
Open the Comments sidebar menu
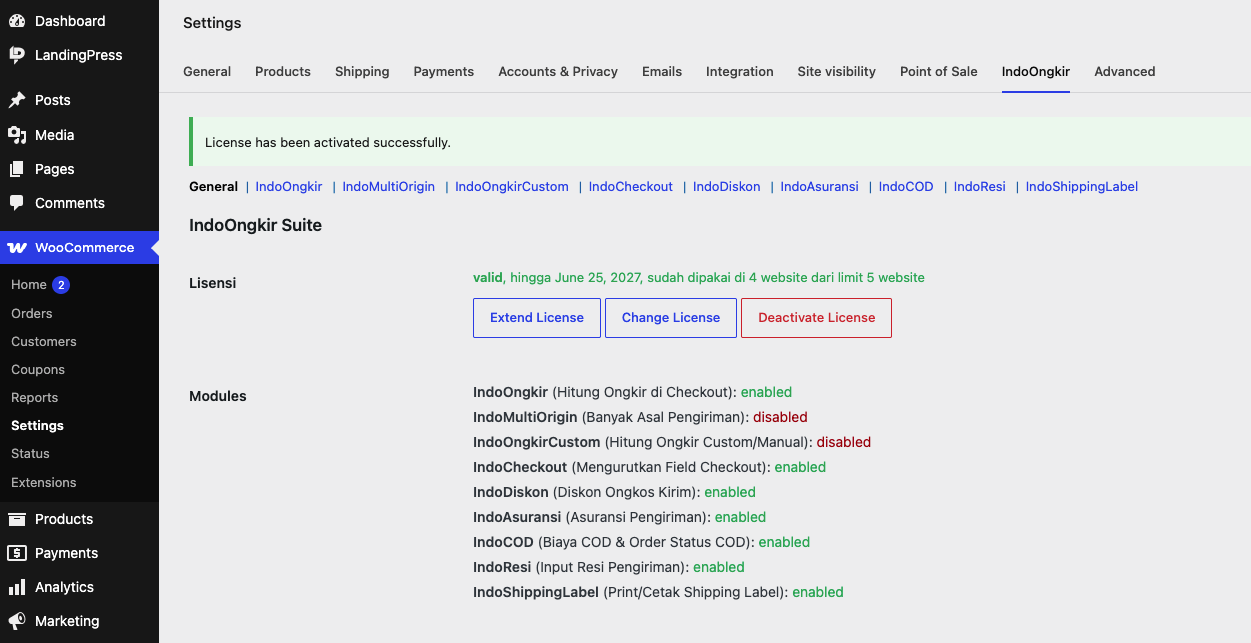79,203
